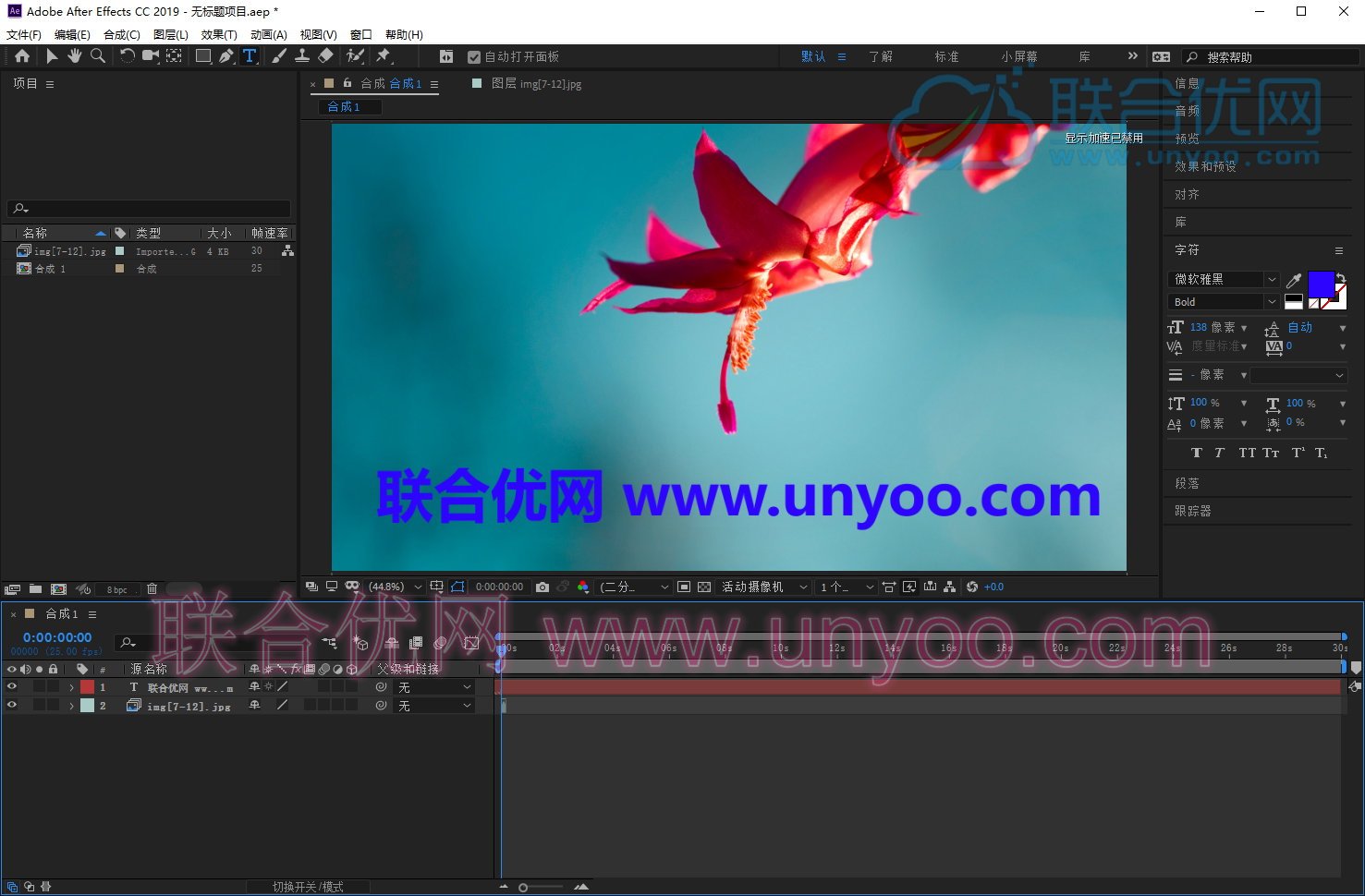Select the Puppet Pin tool
The image size is (1365, 896).
[384, 56]
